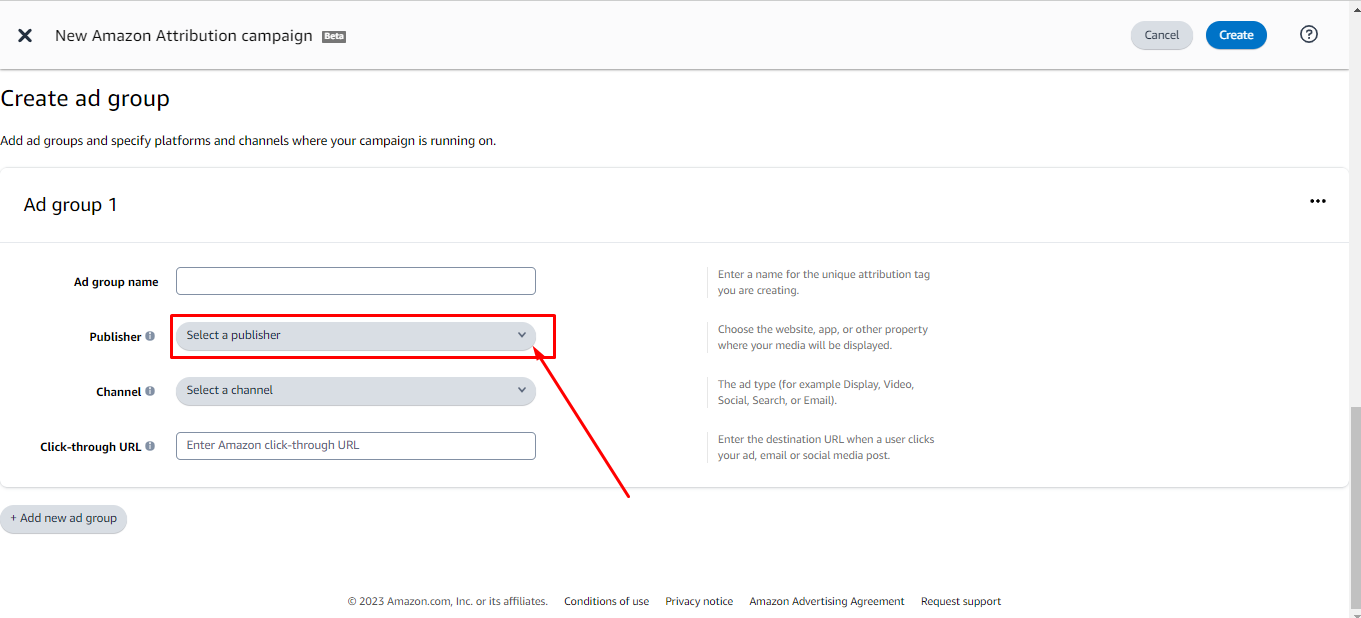This screenshot has width=1361, height=618.
Task: Click the New Amazon Attribution campaign title
Action: point(184,35)
